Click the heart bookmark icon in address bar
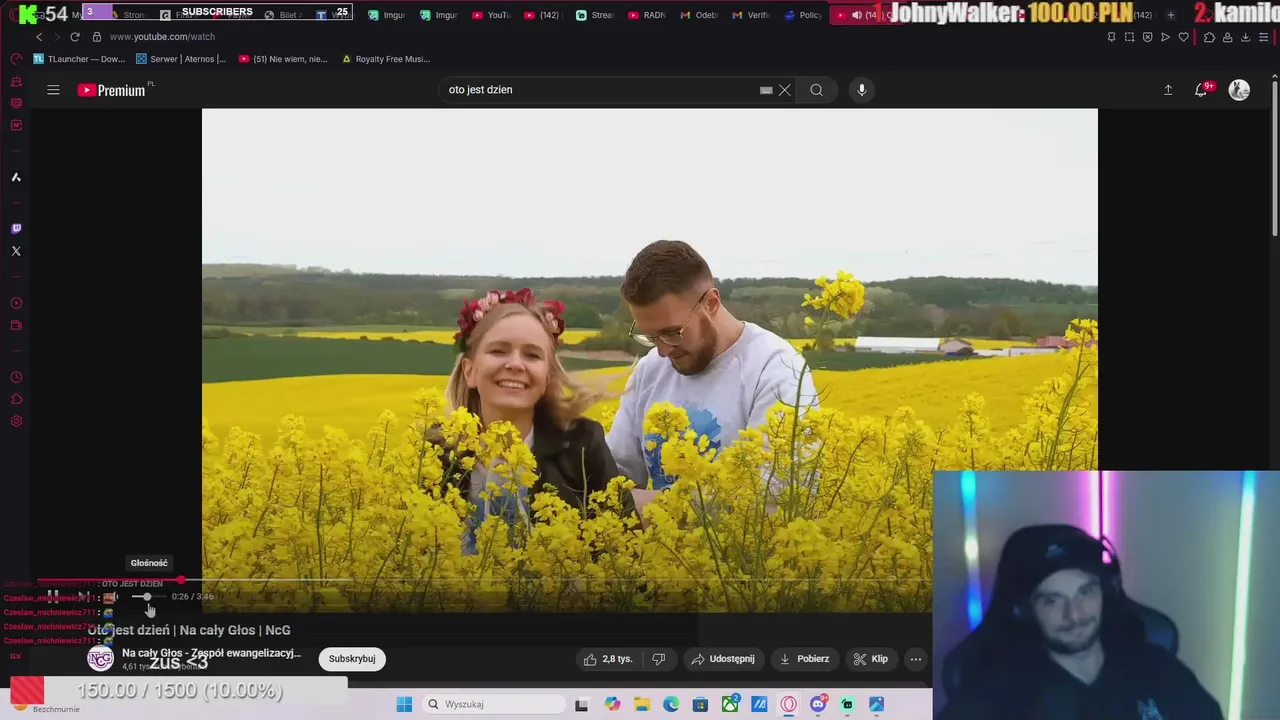The width and height of the screenshot is (1280, 720). [x=1184, y=37]
